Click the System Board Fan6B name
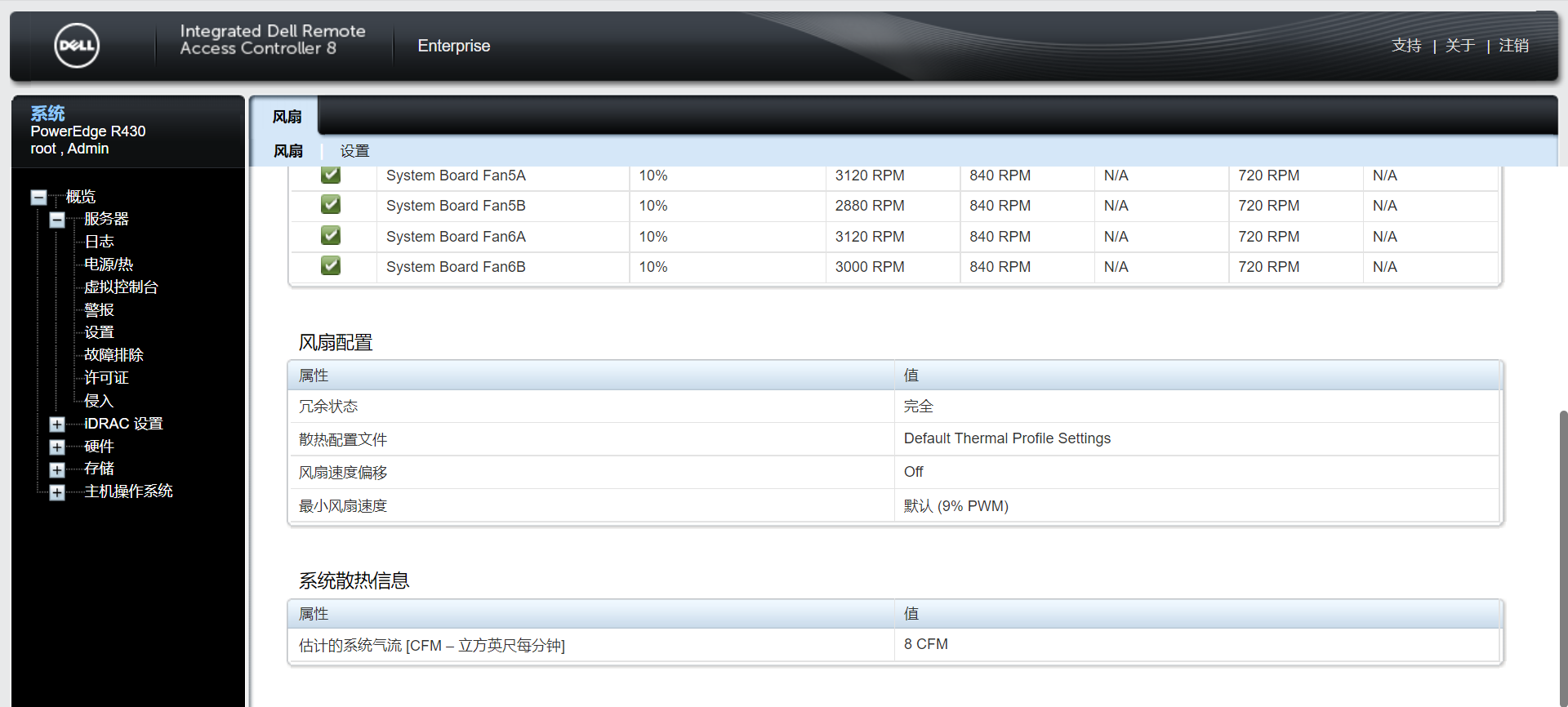Image resolution: width=1568 pixels, height=707 pixels. [456, 267]
